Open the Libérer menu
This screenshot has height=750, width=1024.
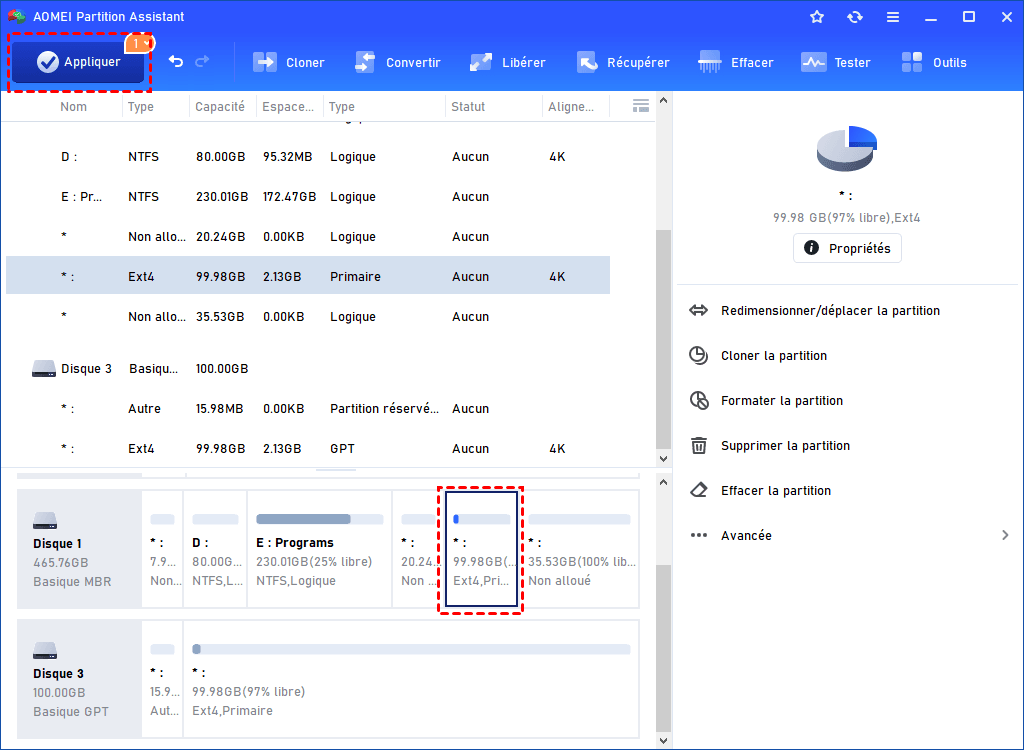(507, 63)
